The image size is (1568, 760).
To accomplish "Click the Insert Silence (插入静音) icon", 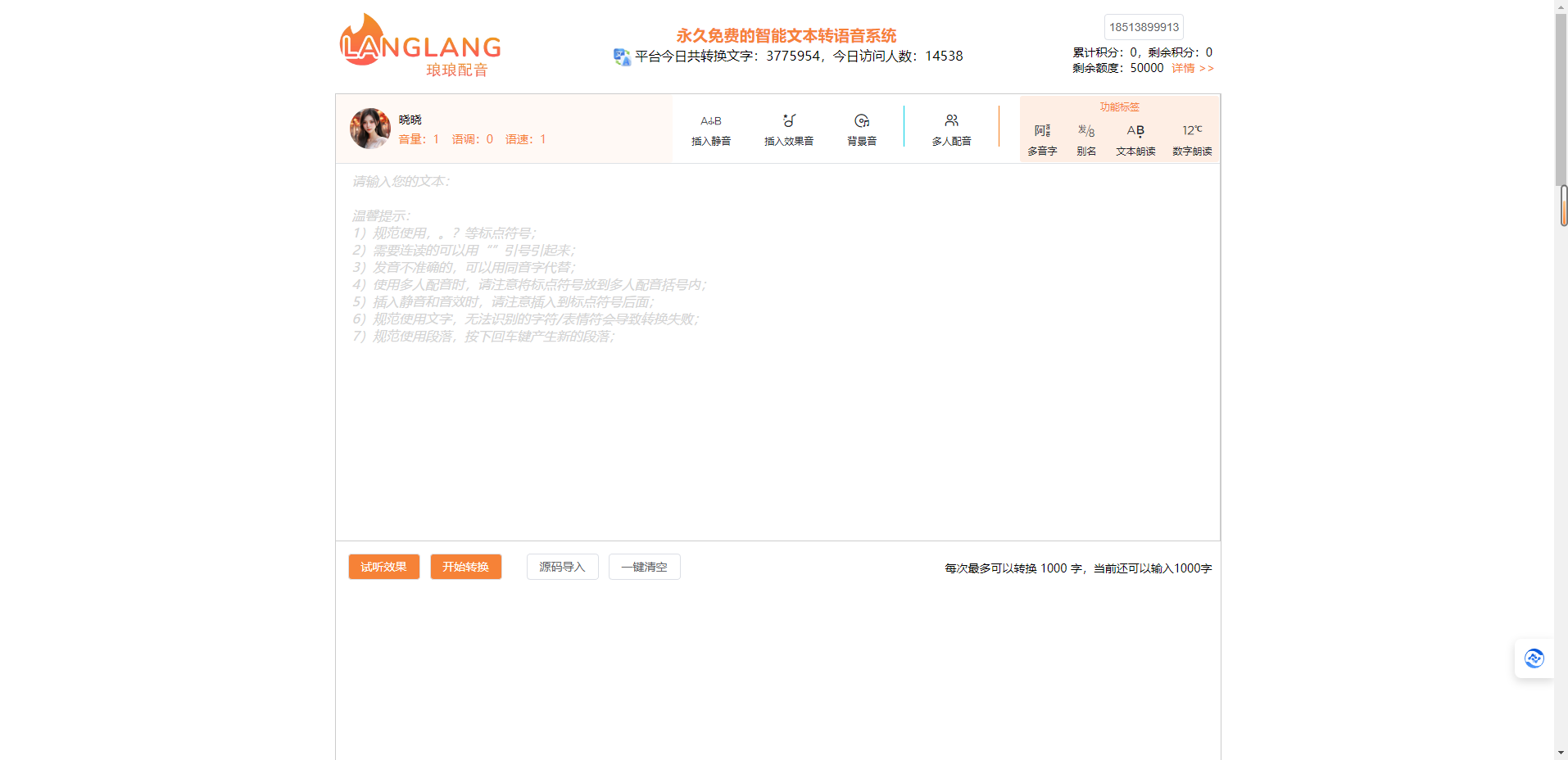I will coord(710,121).
